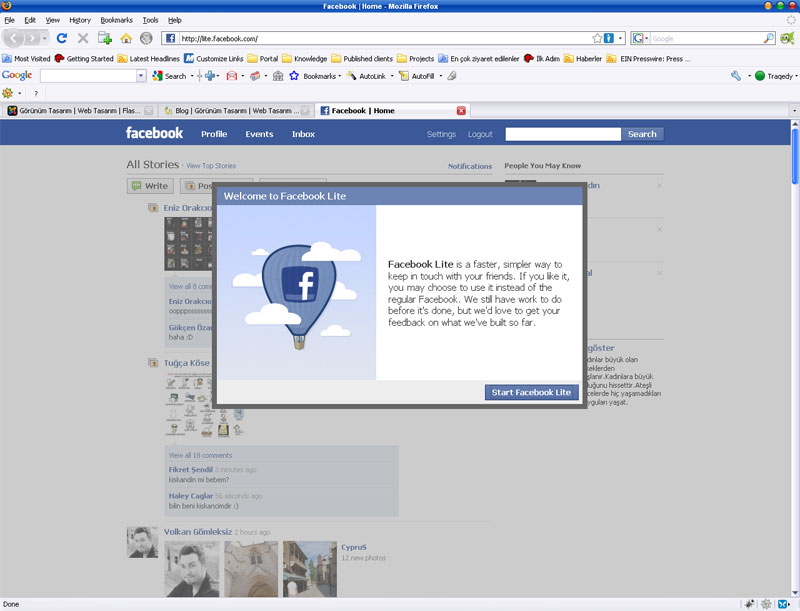Open the Knowledge bookmarks folder
The image size is (800, 611).
(305, 59)
